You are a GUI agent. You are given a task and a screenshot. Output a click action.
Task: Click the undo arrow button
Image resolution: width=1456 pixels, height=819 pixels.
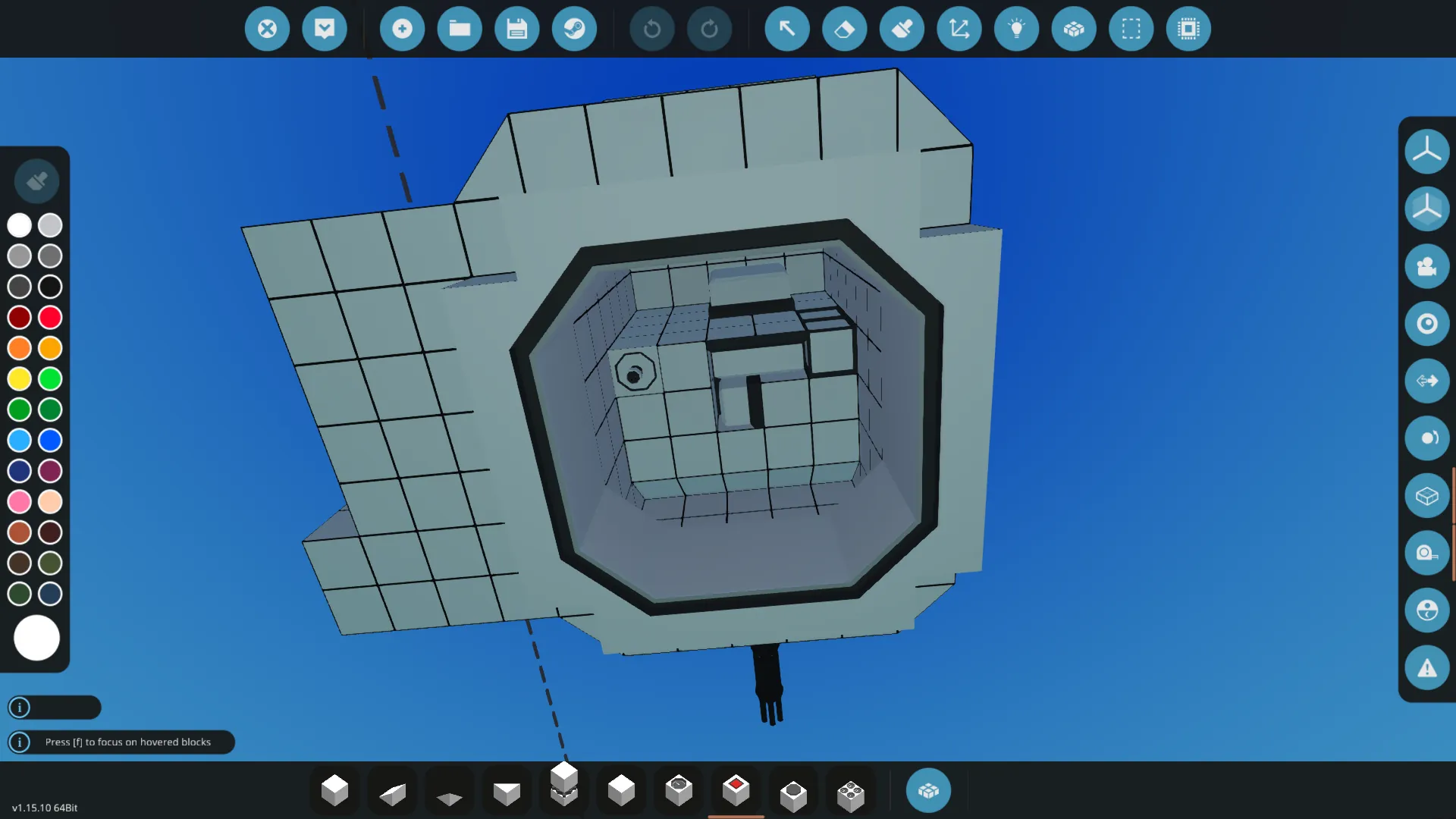click(651, 29)
